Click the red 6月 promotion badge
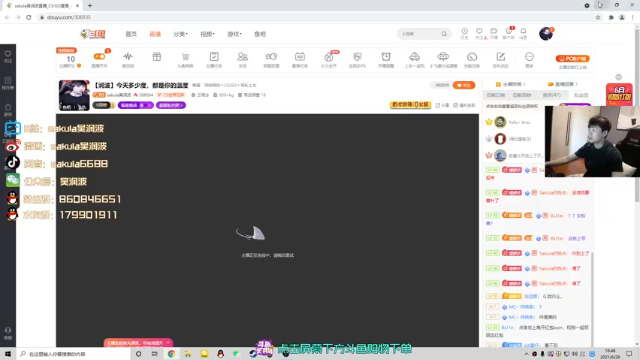 pyautogui.click(x=619, y=95)
